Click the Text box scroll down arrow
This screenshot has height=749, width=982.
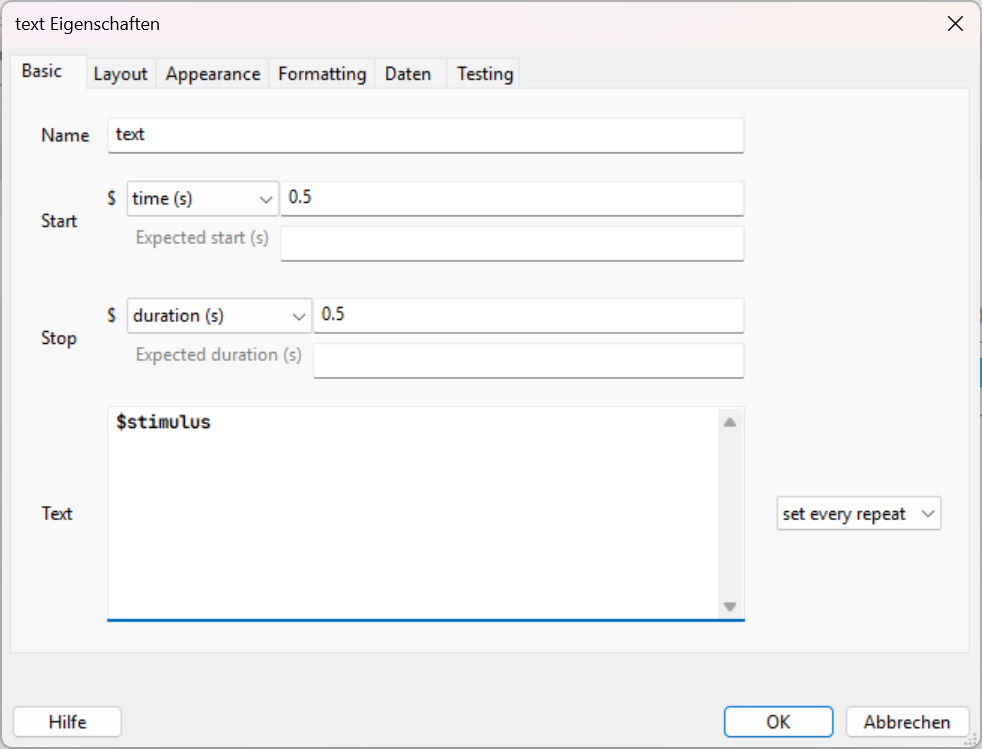730,607
